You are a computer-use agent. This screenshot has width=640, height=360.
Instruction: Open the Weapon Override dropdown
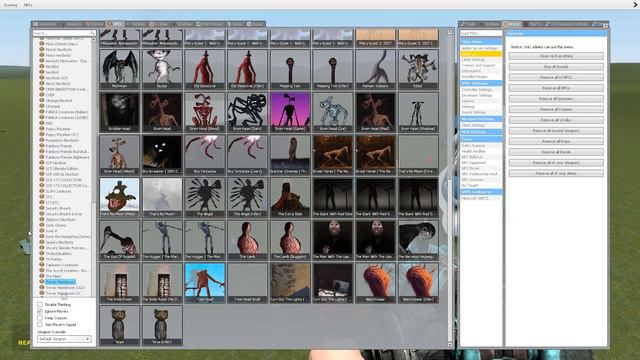64,339
